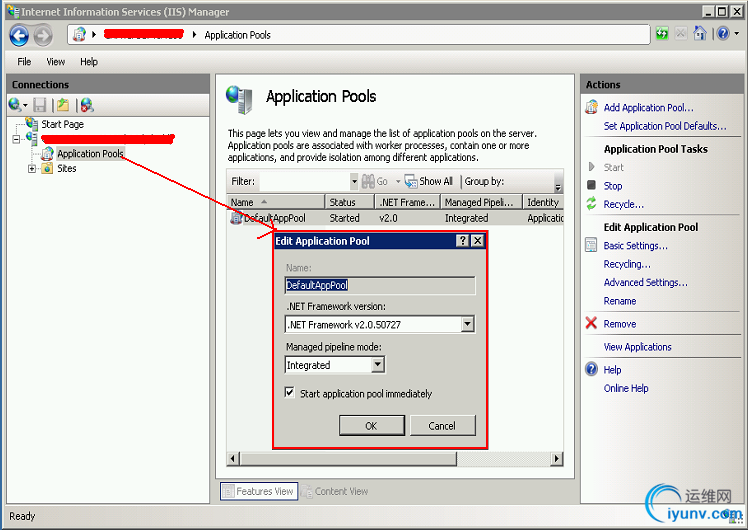Screen dimensions: 748x530
Task: Click the red X Remove icon
Action: click(x=592, y=323)
